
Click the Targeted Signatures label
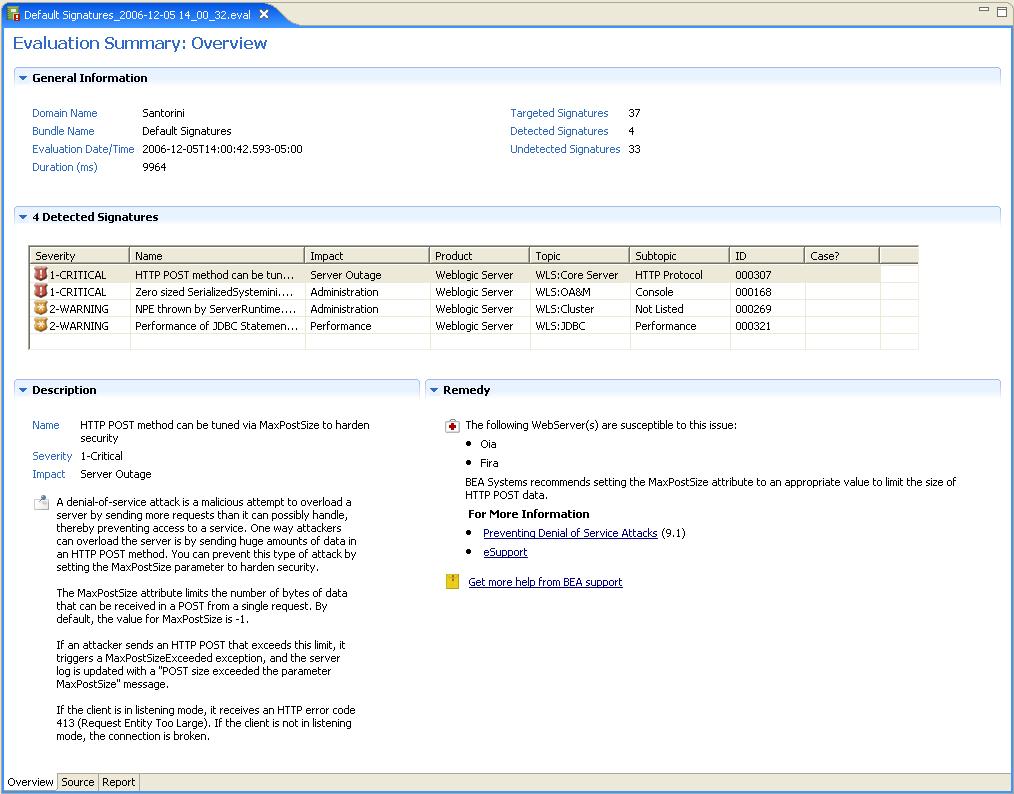[559, 113]
